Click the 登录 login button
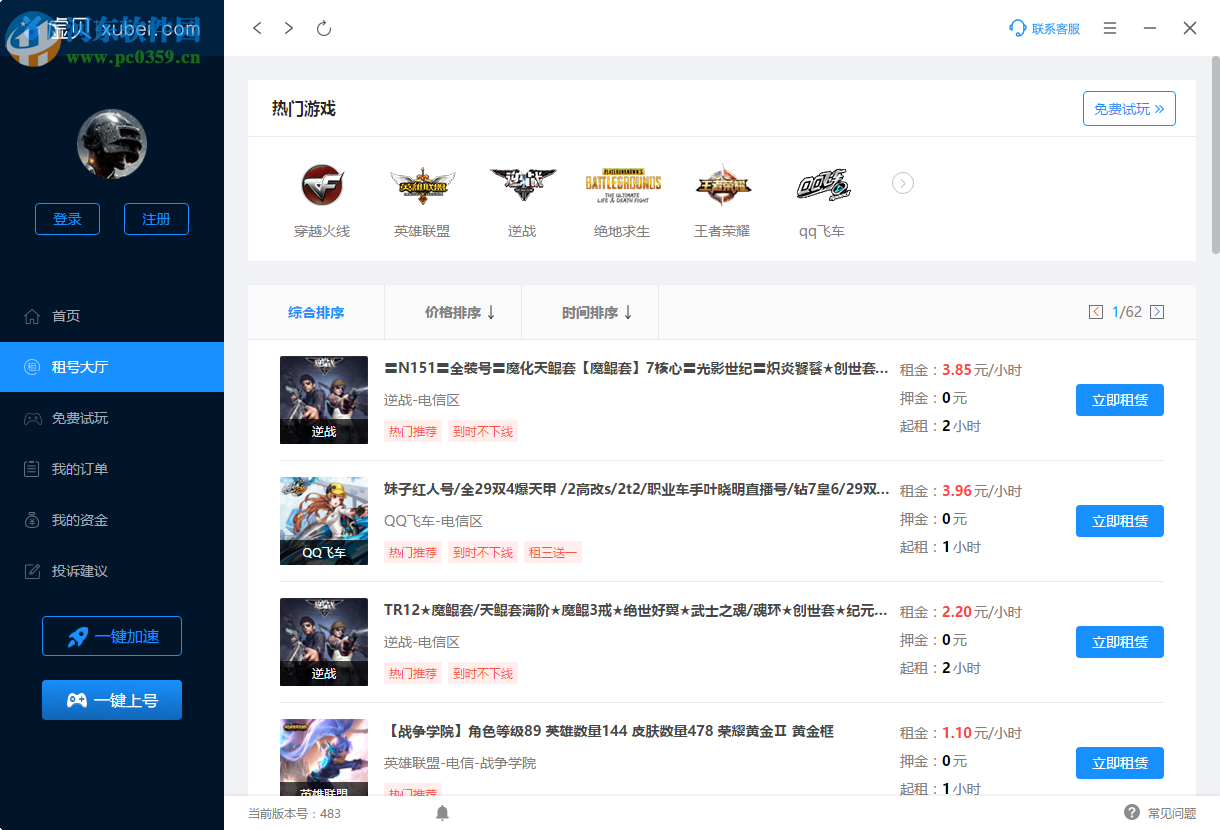The width and height of the screenshot is (1220, 830). (x=67, y=219)
